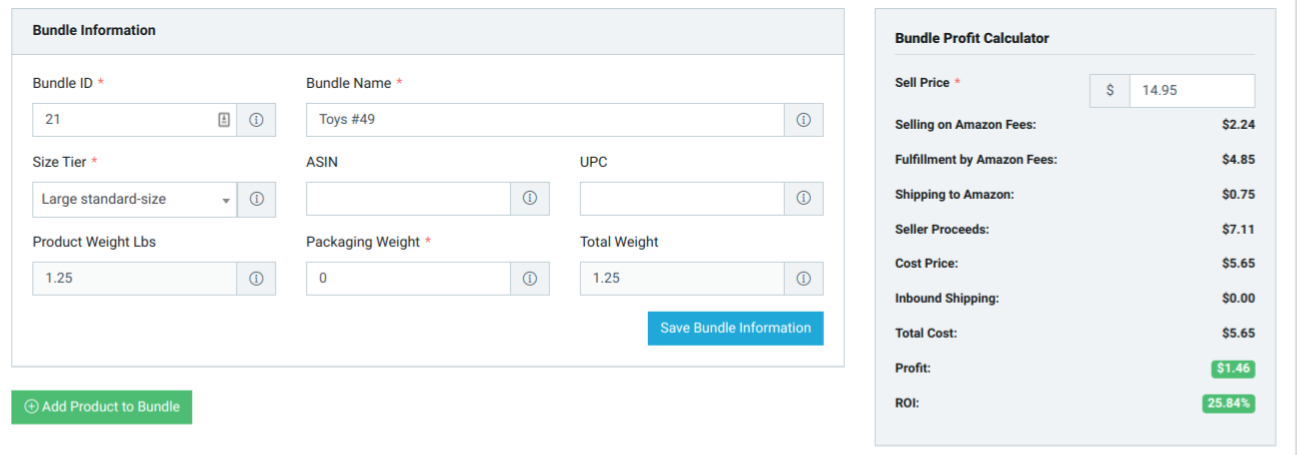Screen dimensions: 1297x455
Task: Click the info icon beside Size Tier
Action: click(x=256, y=199)
